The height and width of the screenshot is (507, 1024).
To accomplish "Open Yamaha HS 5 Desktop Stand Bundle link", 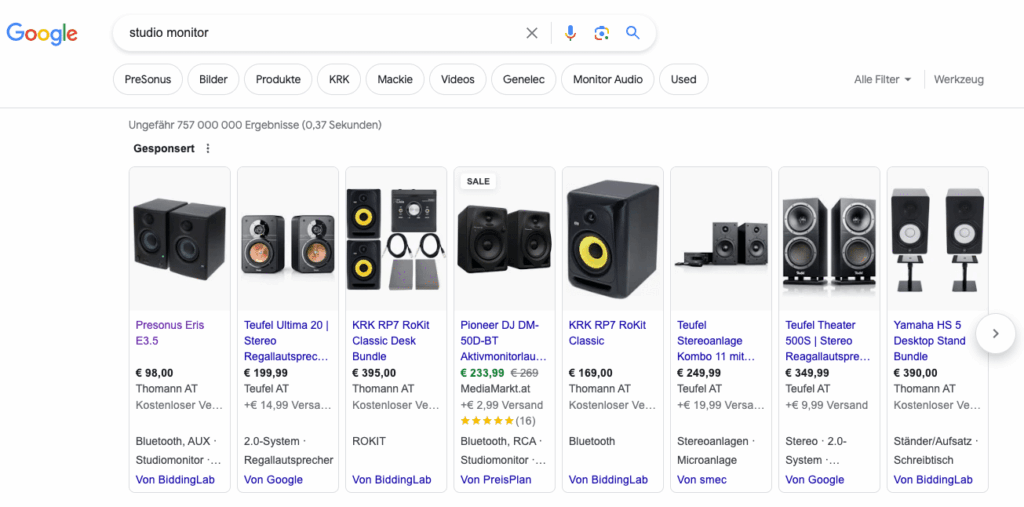I will (x=929, y=340).
